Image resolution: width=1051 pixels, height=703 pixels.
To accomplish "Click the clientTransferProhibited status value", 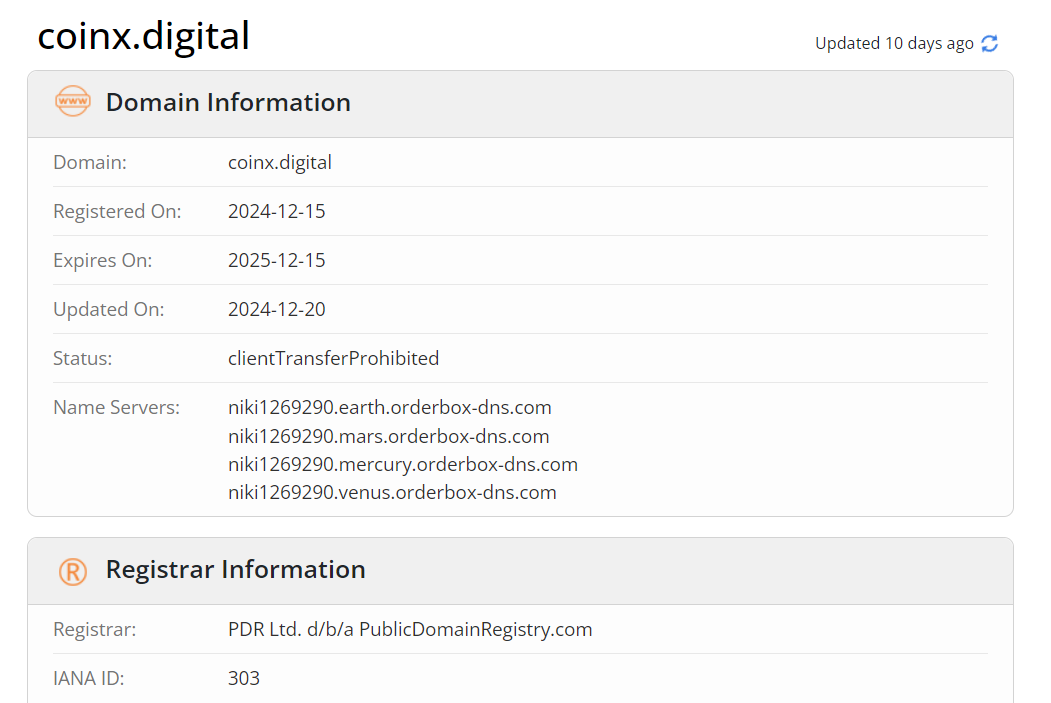I will click(x=333, y=358).
